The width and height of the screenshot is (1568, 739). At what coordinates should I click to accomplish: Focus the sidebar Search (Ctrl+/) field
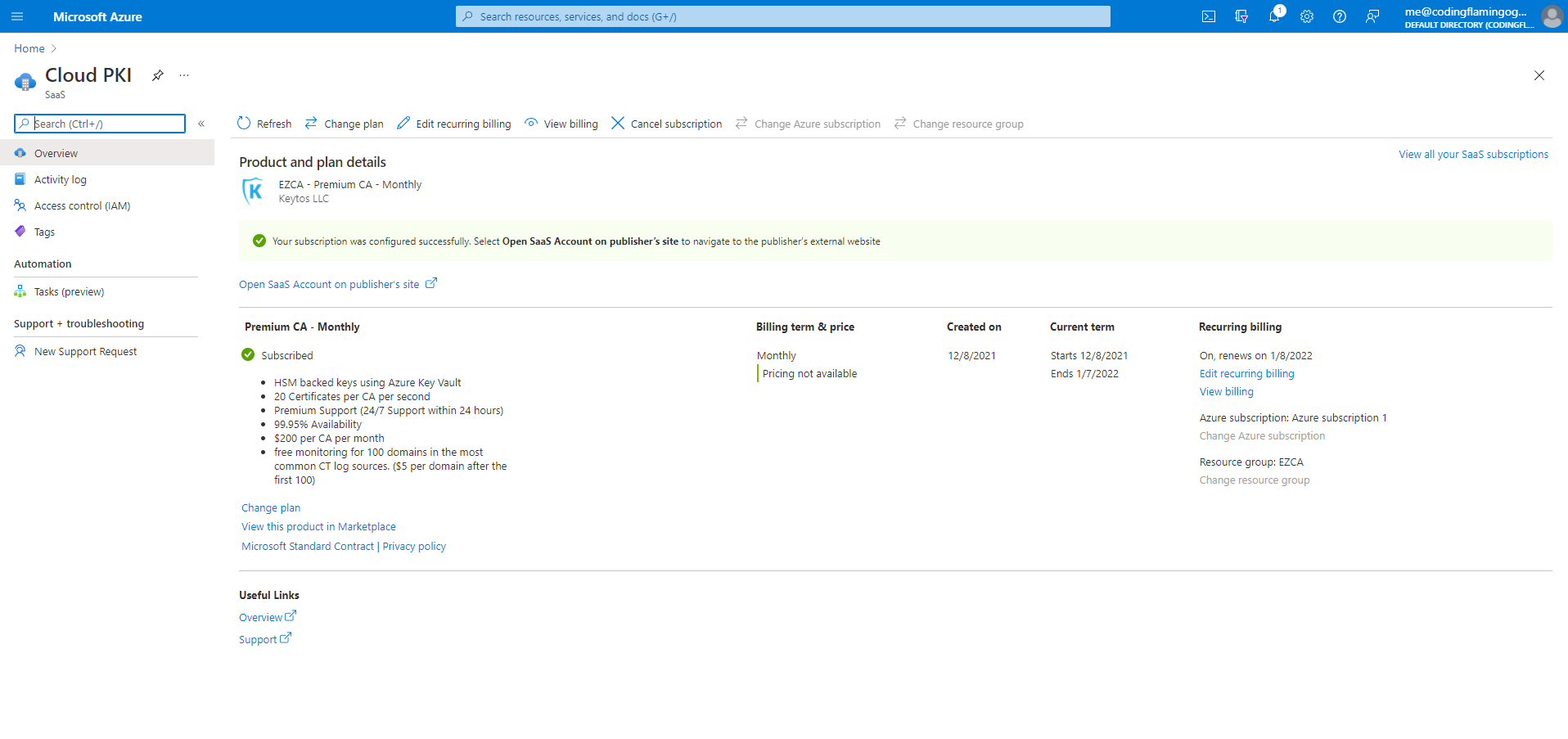100,124
